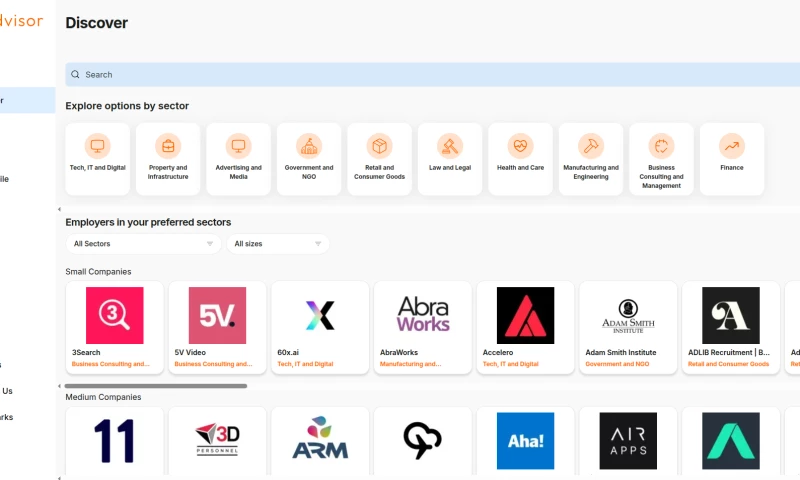Click Tech, IT and Digital tag under Accelero

(511, 364)
